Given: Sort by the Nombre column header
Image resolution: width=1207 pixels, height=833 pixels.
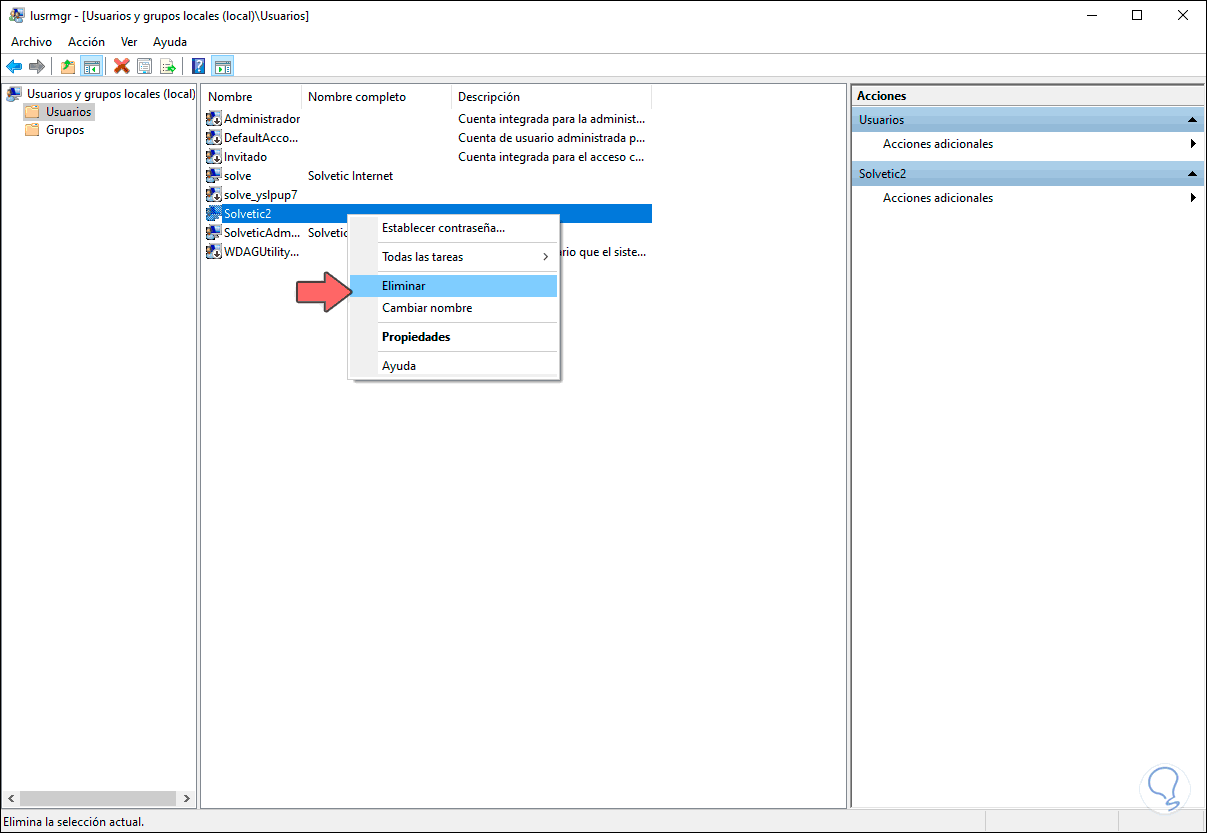Looking at the screenshot, I should click(251, 97).
